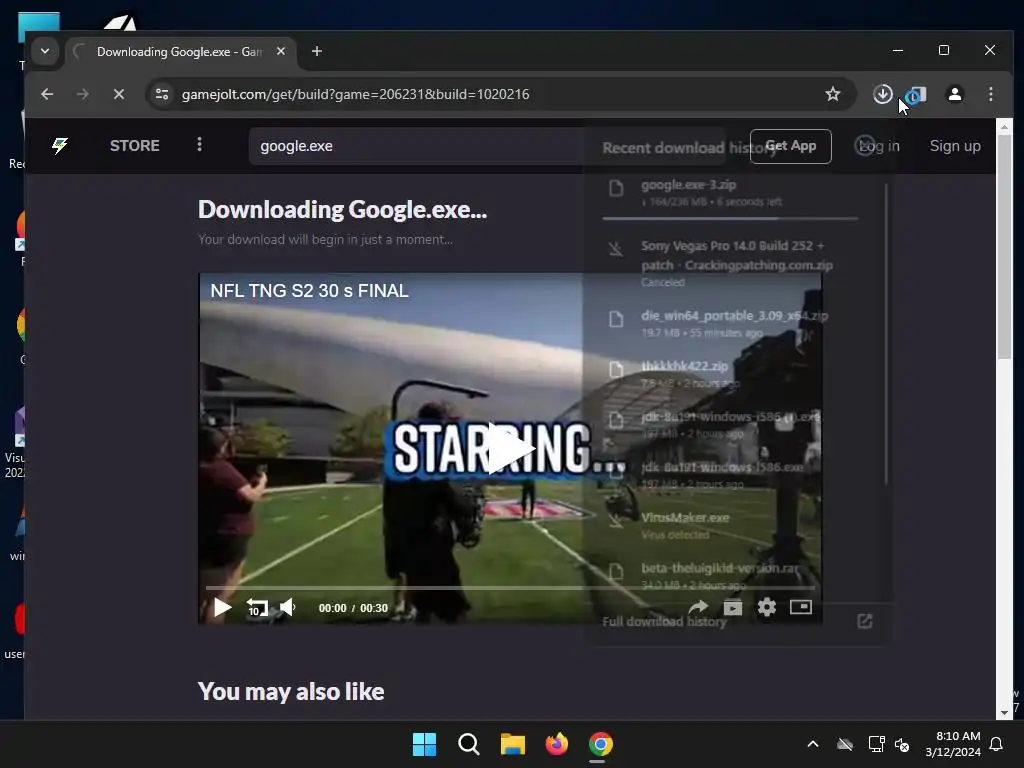Click the video share arrow icon
1024x768 pixels.
pyautogui.click(x=698, y=607)
